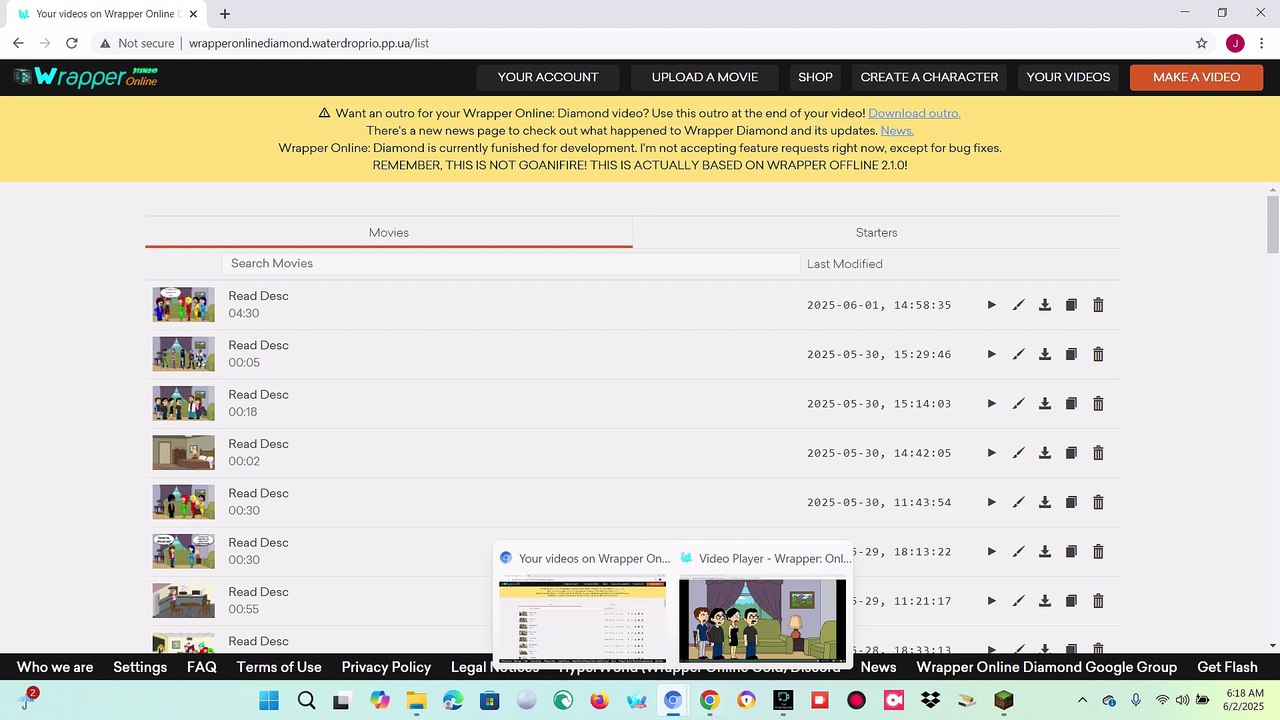Go to UPLOAD A MOVIE
Image resolution: width=1280 pixels, height=720 pixels.
tap(705, 77)
